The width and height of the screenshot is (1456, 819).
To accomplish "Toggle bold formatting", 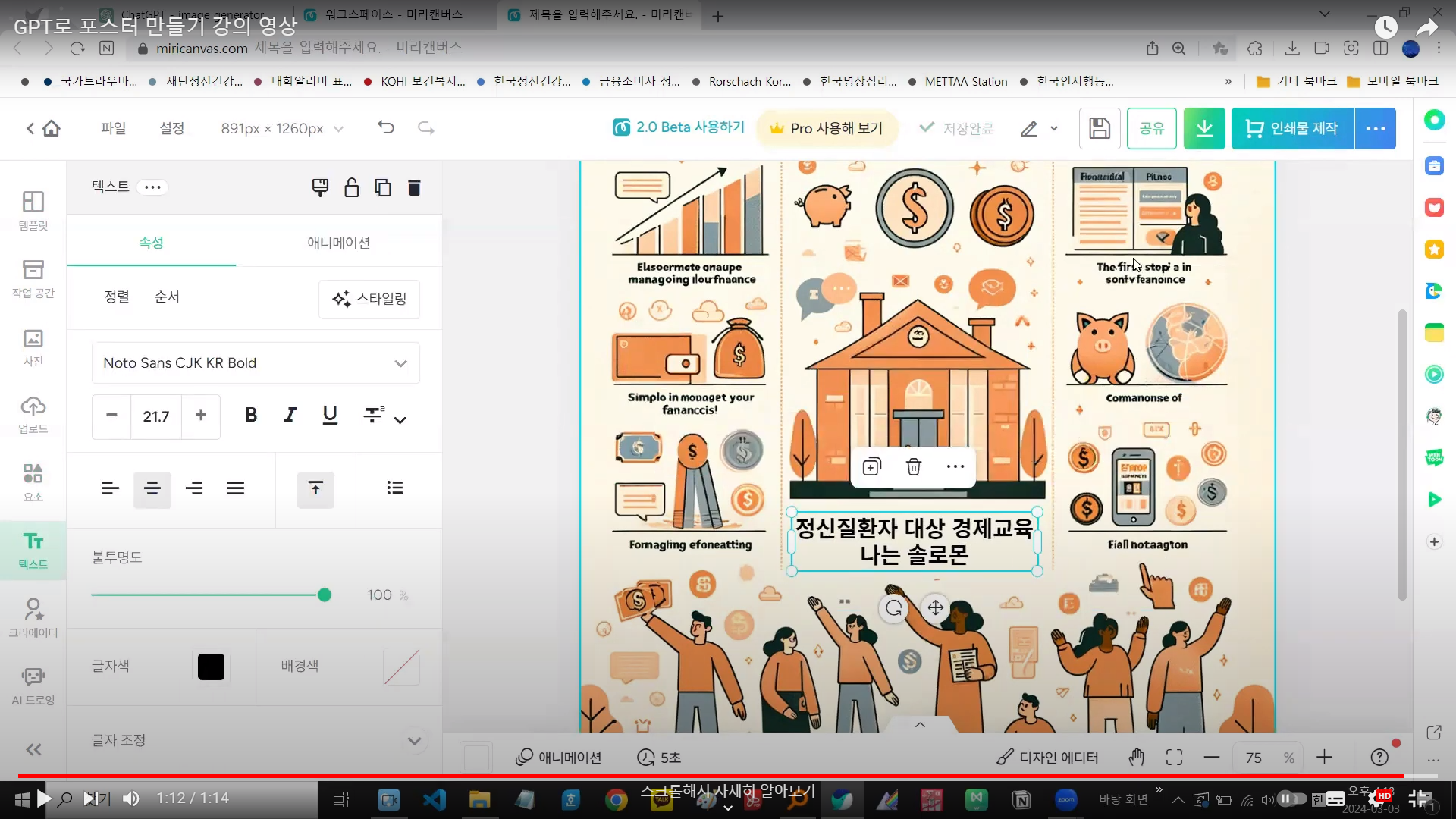I will 251,415.
